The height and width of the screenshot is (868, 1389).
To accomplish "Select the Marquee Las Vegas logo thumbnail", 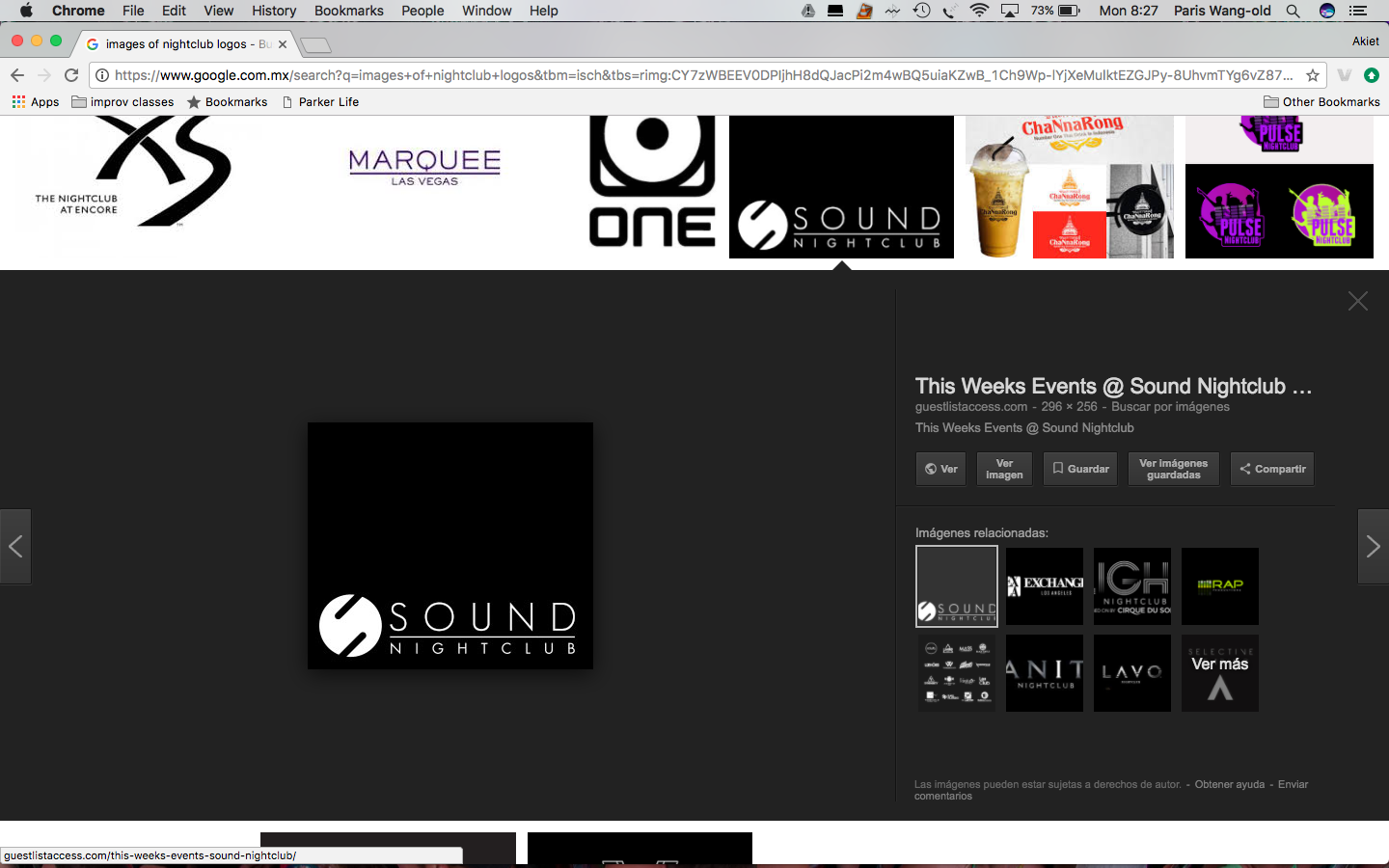I will 424,168.
